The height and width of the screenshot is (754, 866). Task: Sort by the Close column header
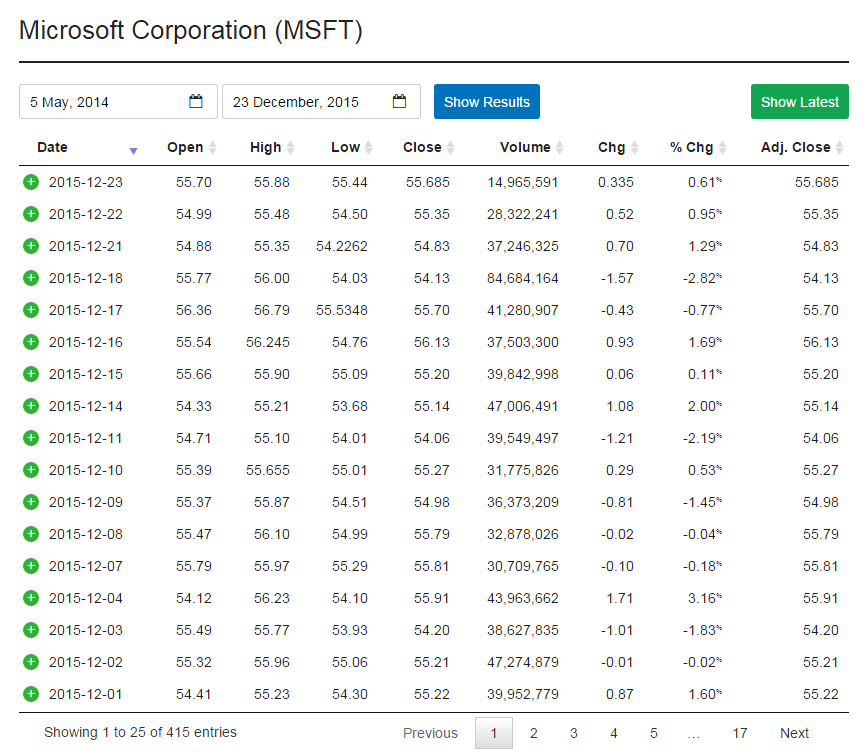click(422, 148)
